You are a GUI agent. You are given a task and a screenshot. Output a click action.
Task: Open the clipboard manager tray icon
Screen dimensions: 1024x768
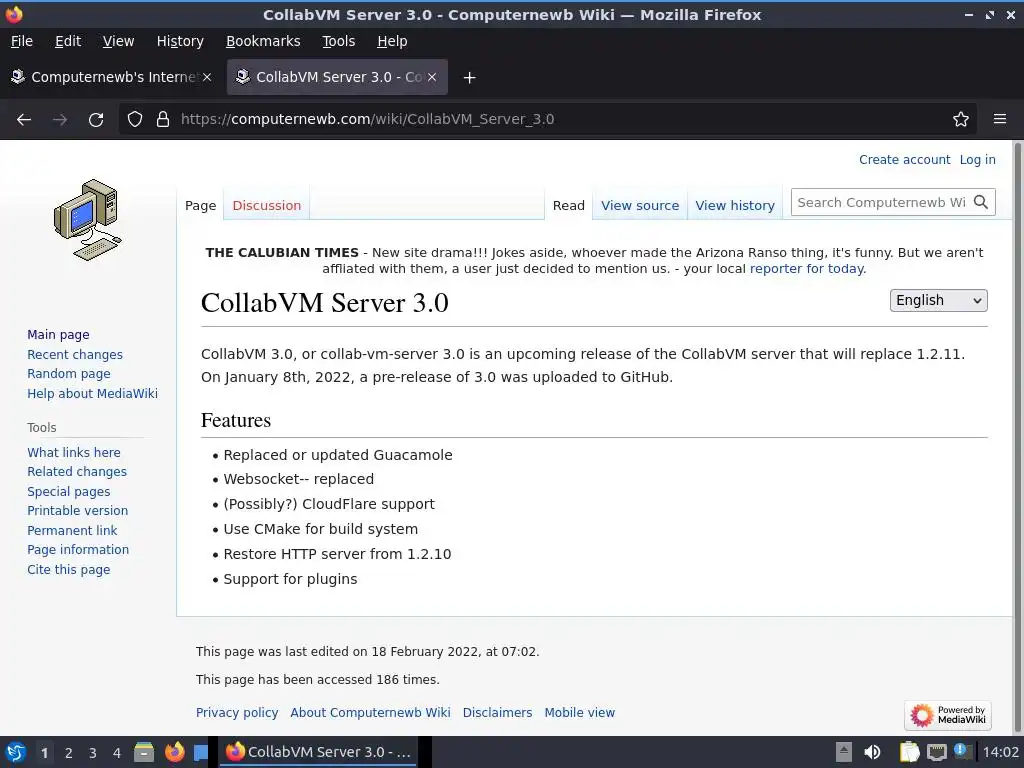point(909,752)
